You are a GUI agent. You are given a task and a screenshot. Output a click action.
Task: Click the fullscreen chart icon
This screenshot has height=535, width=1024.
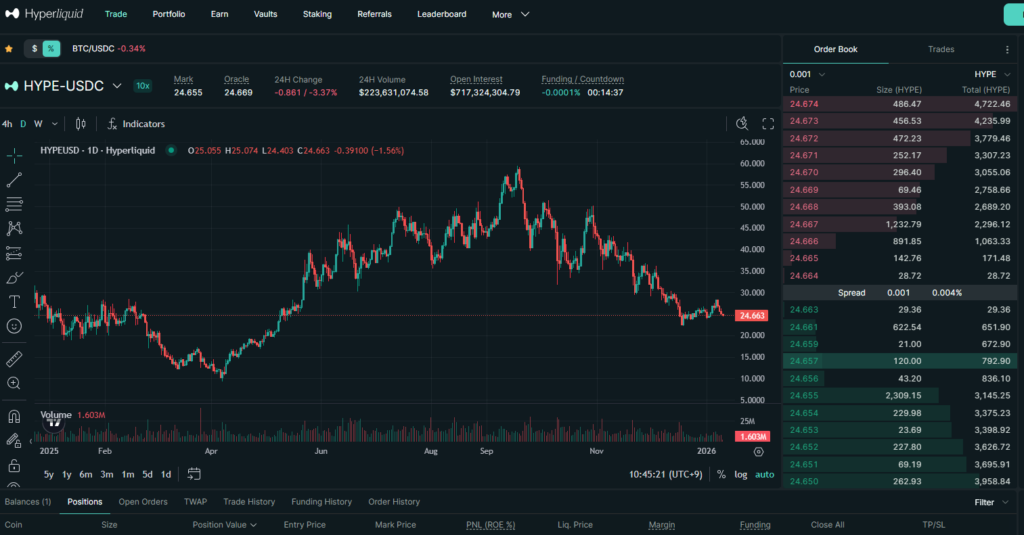768,124
